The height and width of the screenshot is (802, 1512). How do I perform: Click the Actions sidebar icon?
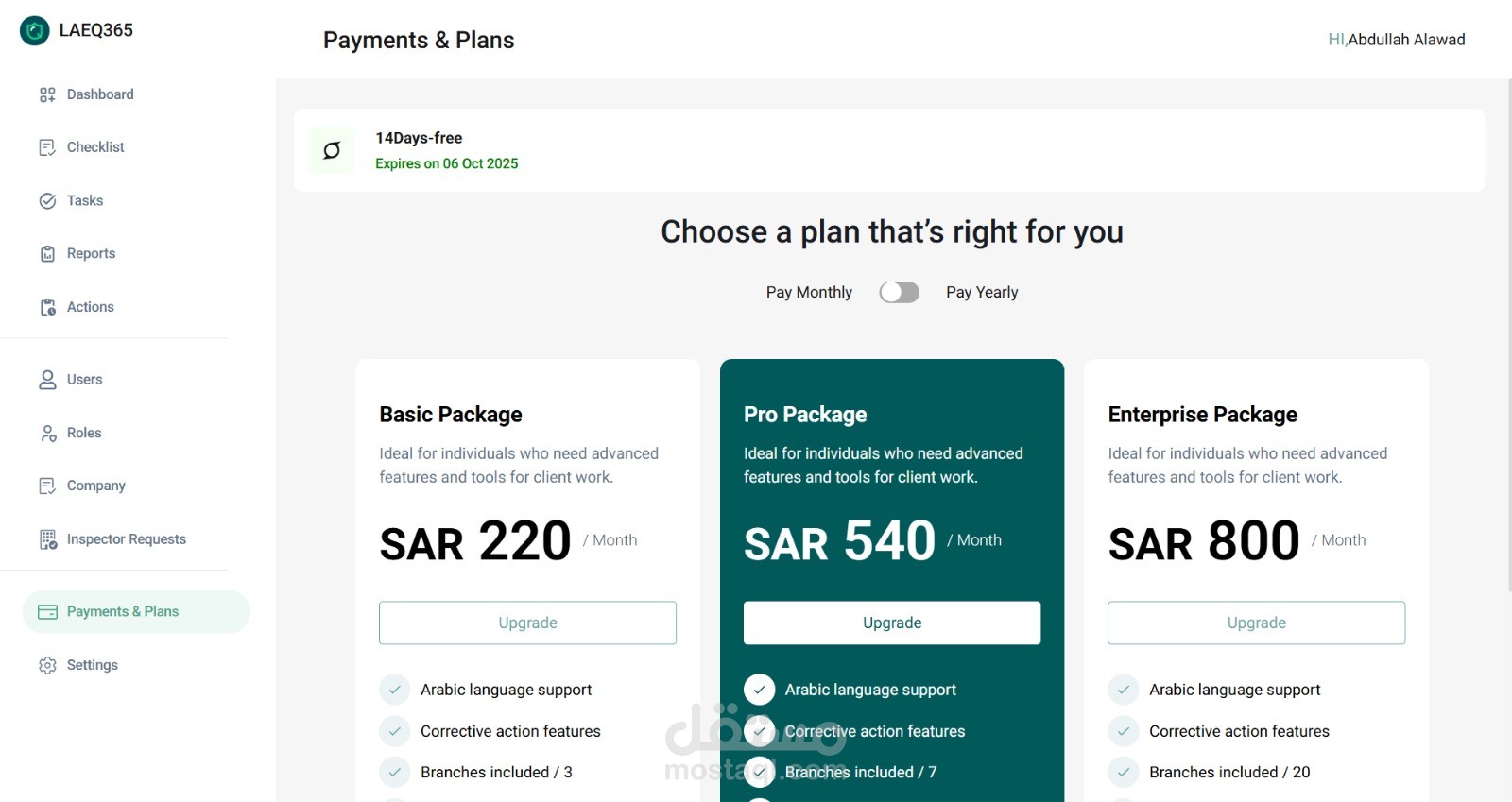(x=47, y=307)
